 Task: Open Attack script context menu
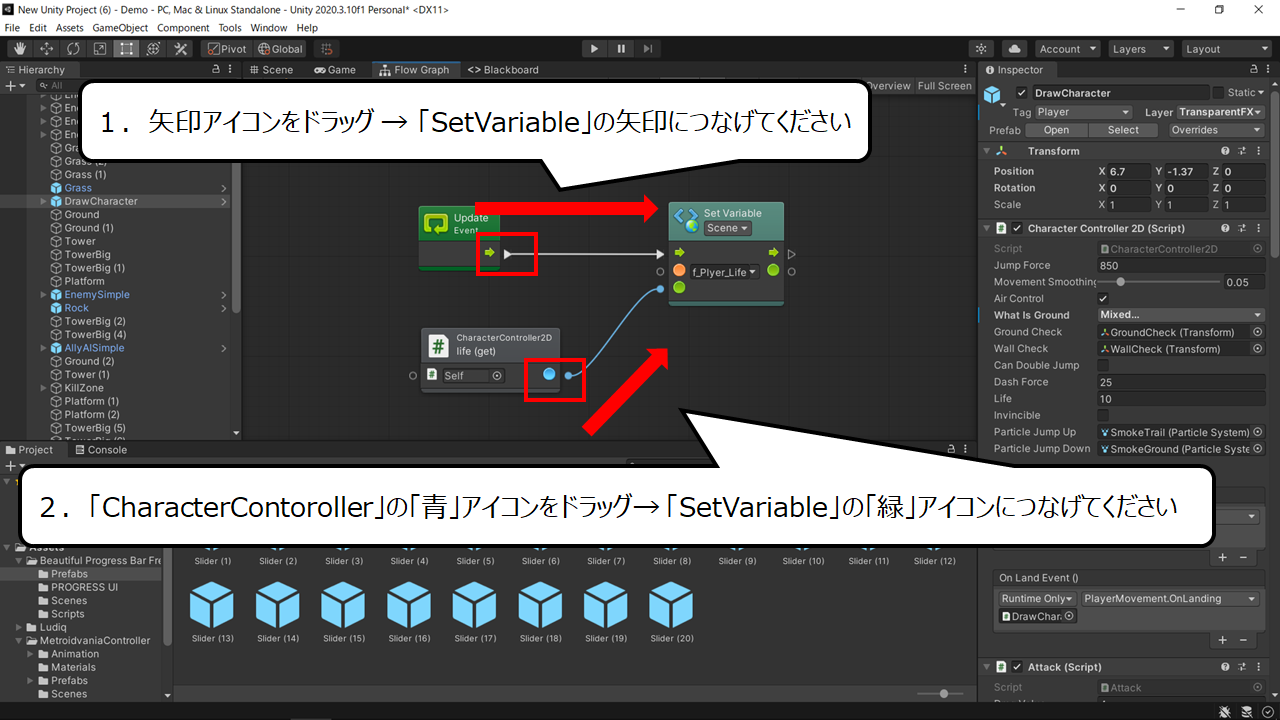point(1257,667)
